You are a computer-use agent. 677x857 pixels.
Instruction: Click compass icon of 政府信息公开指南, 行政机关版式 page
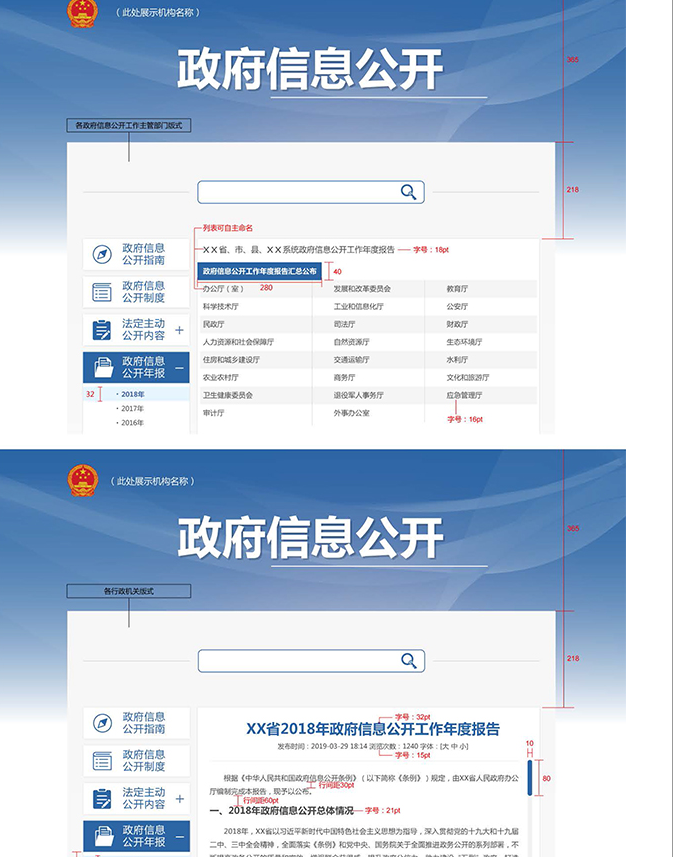pyautogui.click(x=102, y=723)
